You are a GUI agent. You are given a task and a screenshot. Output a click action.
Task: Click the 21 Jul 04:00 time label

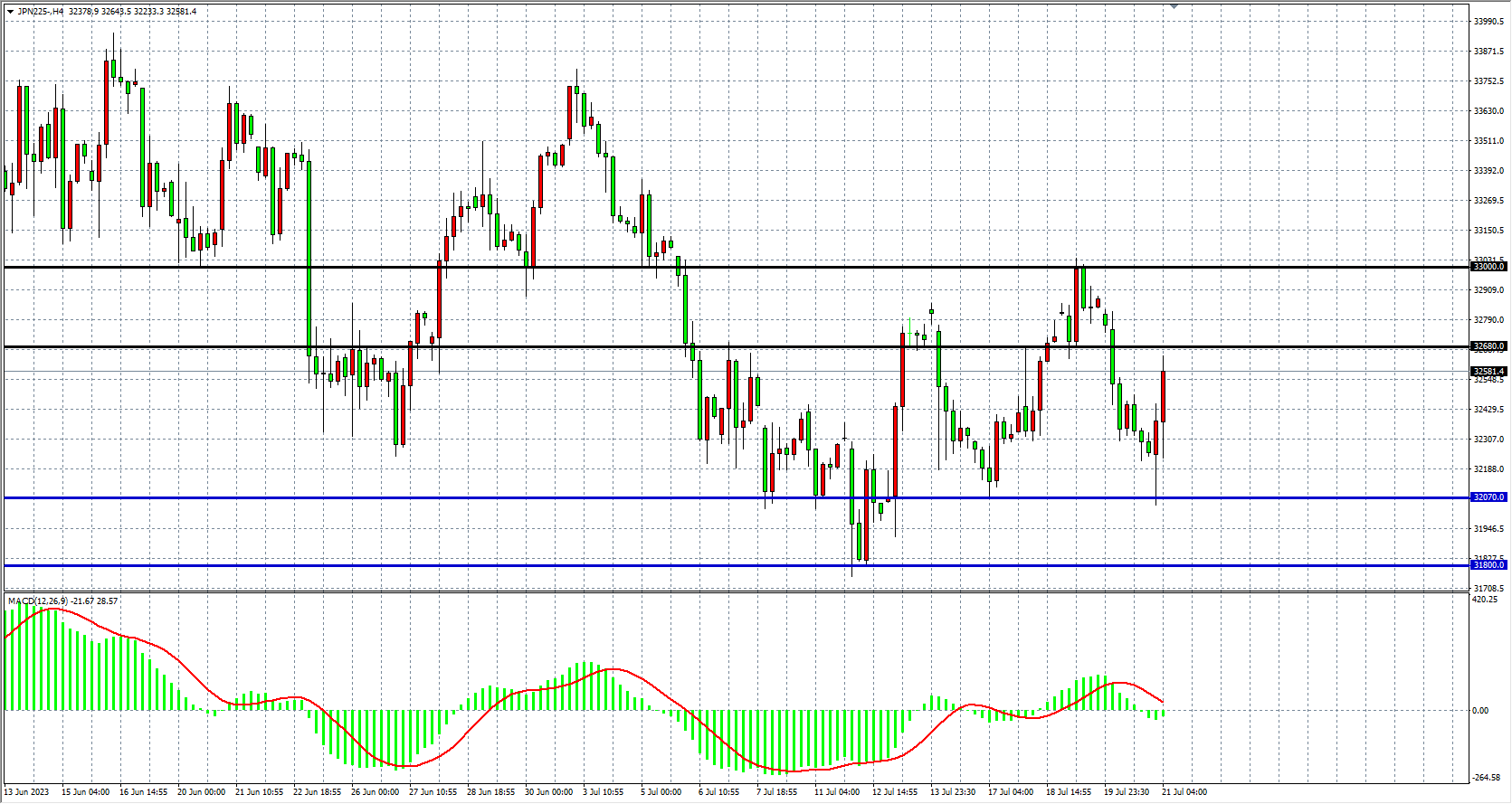(x=1184, y=792)
